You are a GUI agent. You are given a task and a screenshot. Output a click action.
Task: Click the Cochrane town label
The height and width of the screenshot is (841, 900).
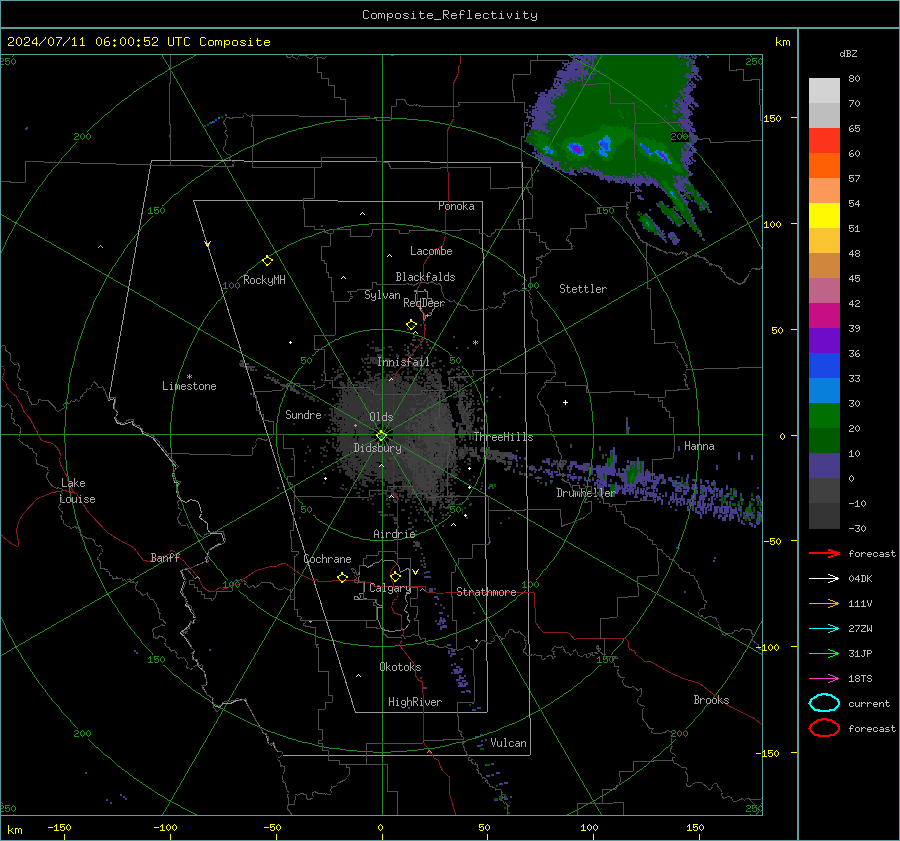(327, 559)
